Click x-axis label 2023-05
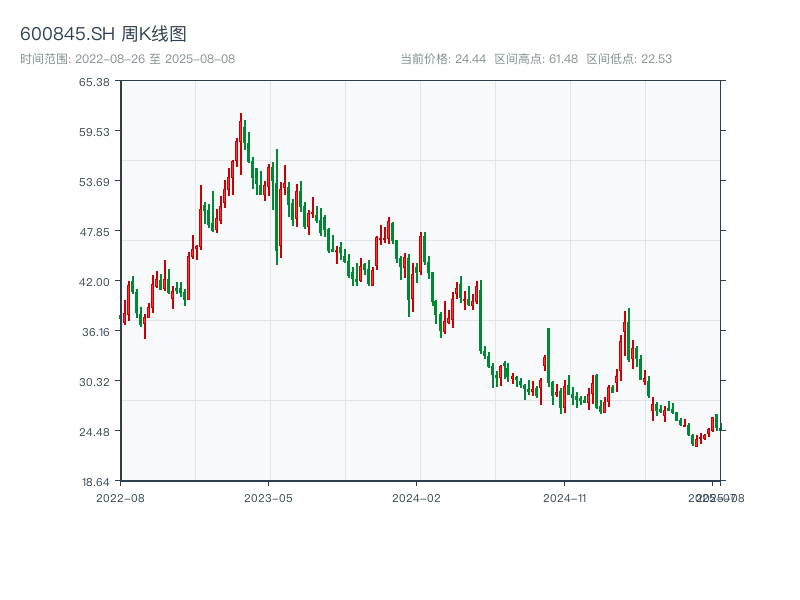 [x=268, y=498]
